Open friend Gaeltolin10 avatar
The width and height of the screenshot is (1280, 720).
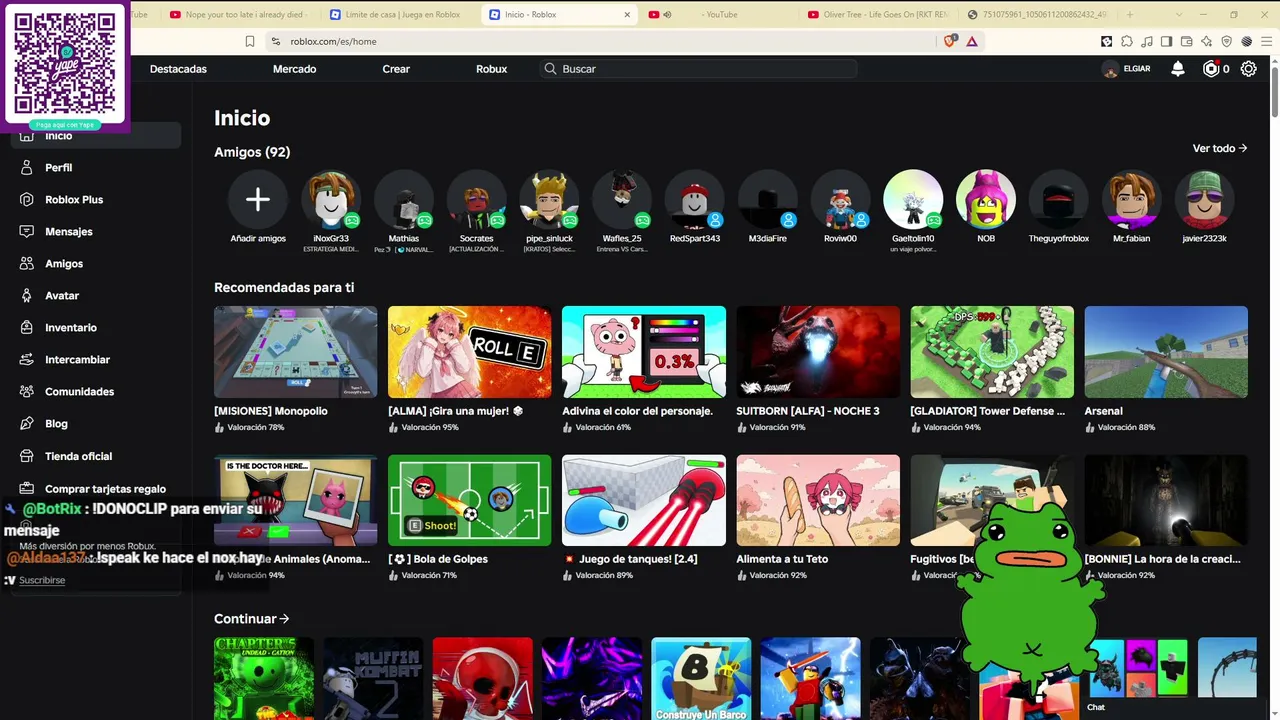[913, 200]
